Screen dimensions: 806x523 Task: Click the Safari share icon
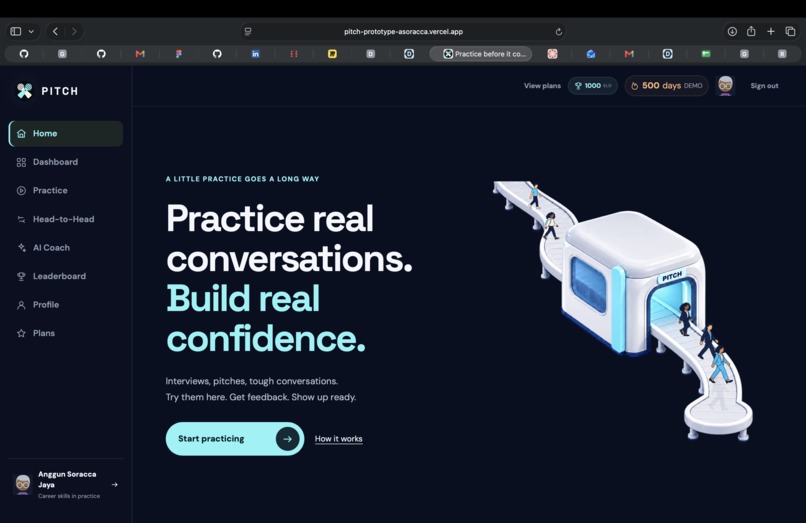tap(751, 31)
